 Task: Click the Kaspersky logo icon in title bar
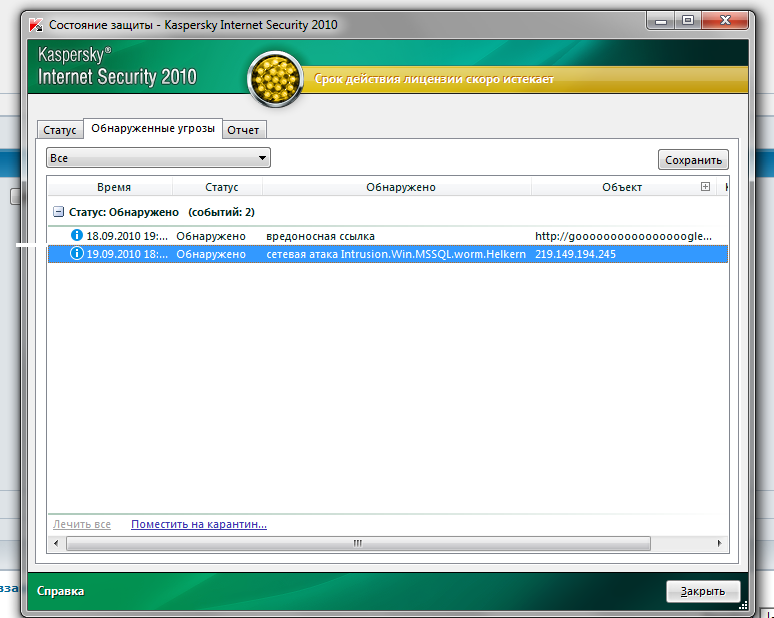(x=36, y=25)
